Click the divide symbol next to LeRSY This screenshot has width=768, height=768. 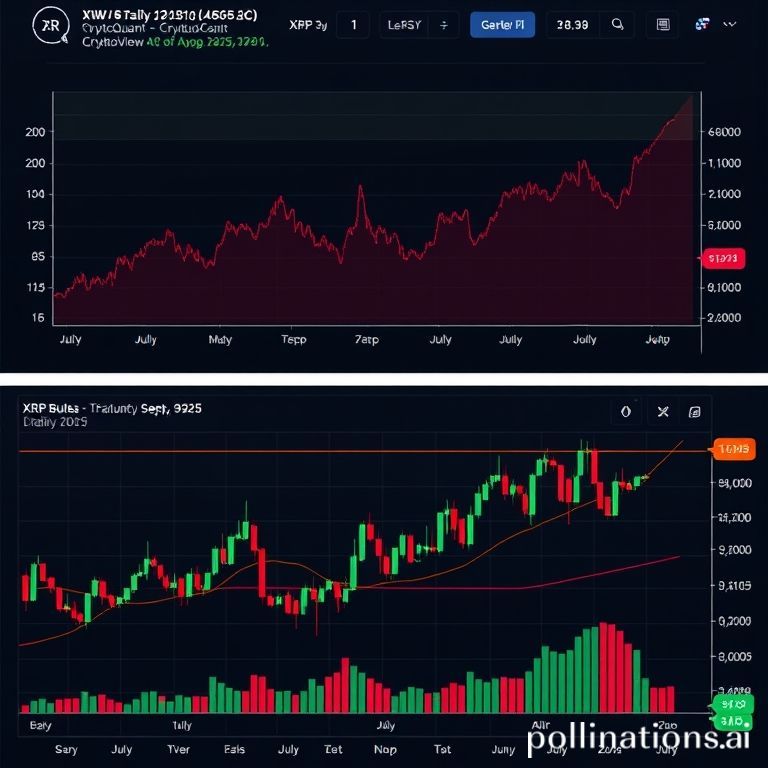point(444,25)
